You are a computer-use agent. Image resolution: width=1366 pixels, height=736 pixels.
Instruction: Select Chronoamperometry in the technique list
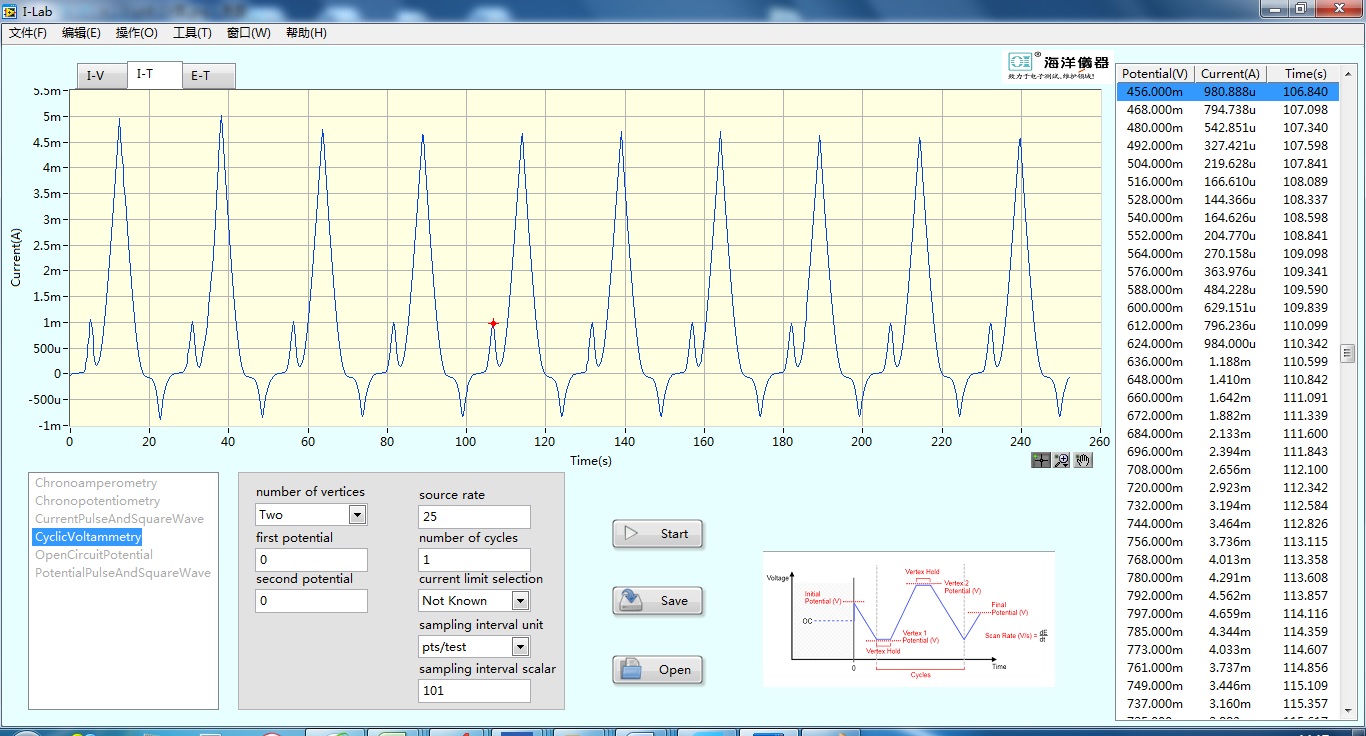tap(96, 483)
